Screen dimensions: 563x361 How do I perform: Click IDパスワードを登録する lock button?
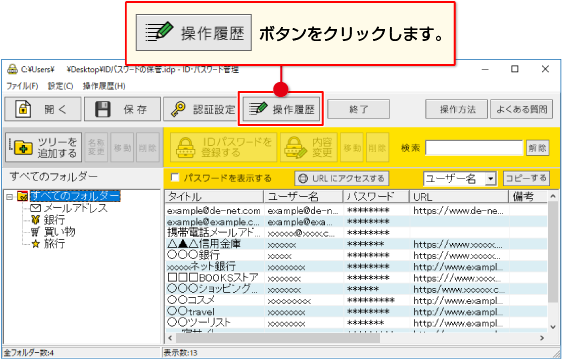[x=223, y=147]
